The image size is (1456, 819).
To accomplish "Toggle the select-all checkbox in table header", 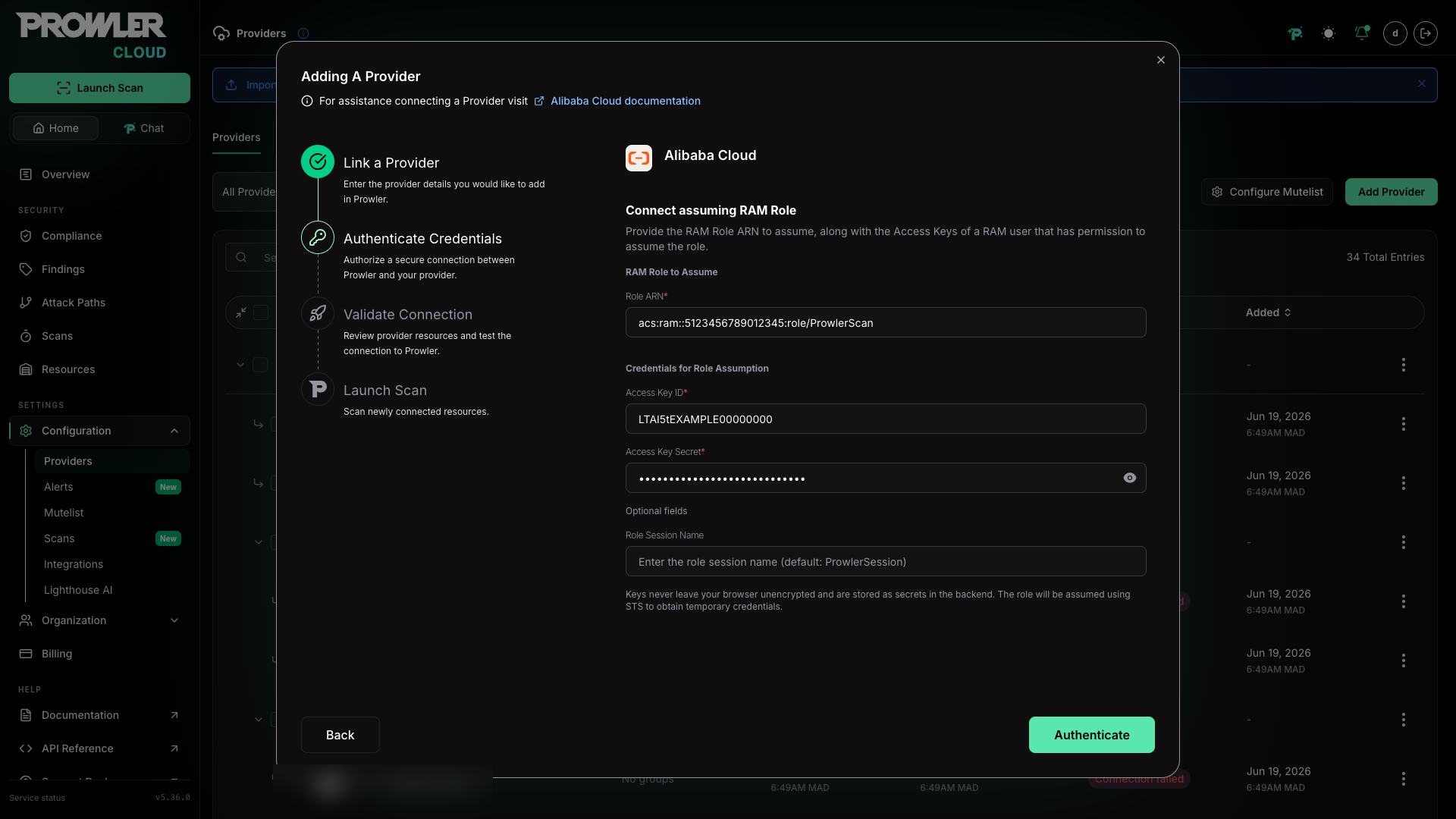I will pos(261,312).
